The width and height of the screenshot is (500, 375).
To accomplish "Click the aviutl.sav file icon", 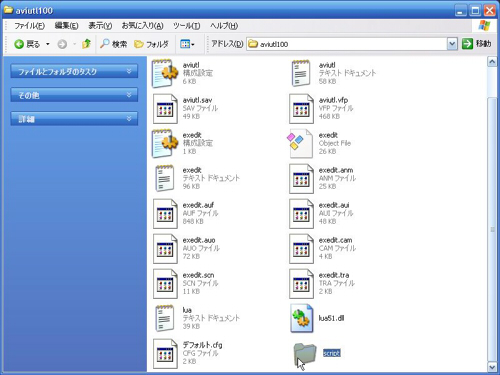I will click(x=165, y=109).
